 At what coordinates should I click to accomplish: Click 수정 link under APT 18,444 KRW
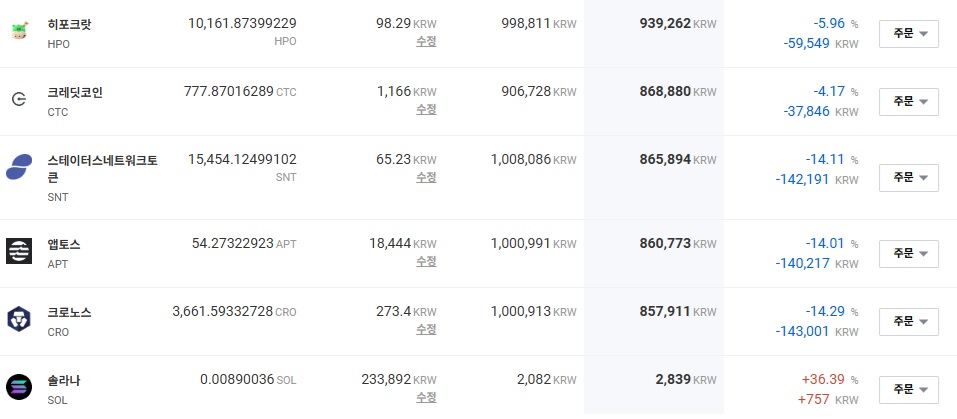tap(427, 261)
